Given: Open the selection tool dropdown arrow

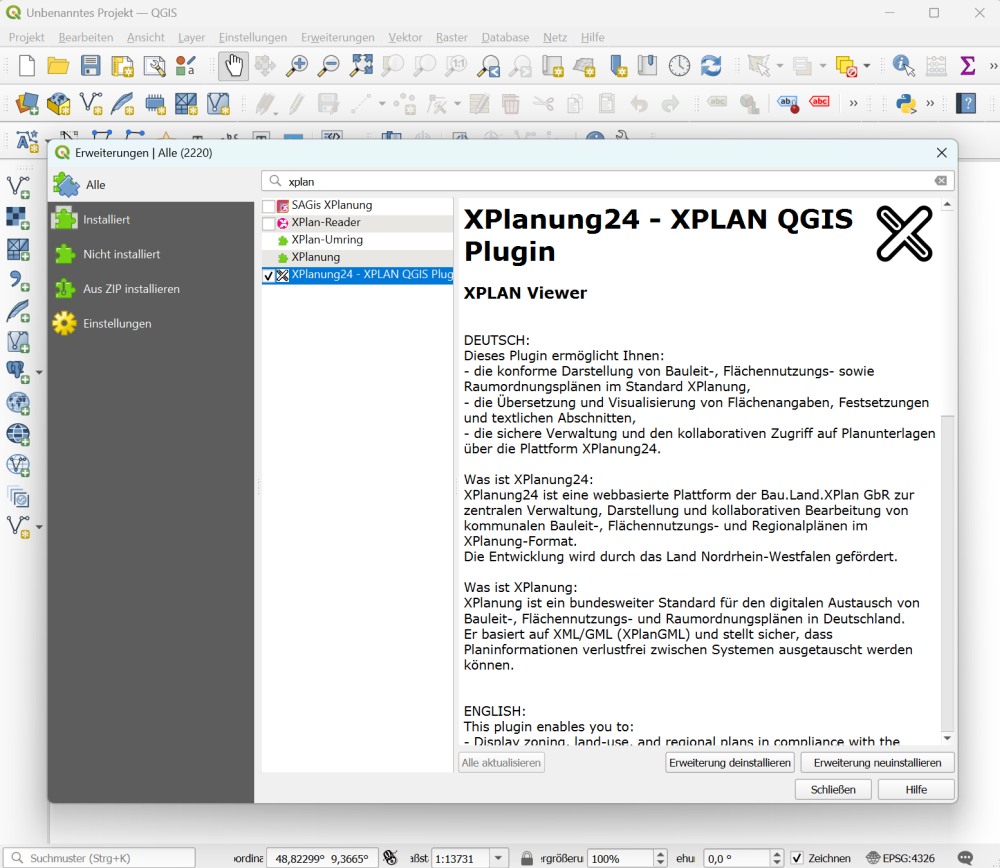Looking at the screenshot, I should (780, 66).
